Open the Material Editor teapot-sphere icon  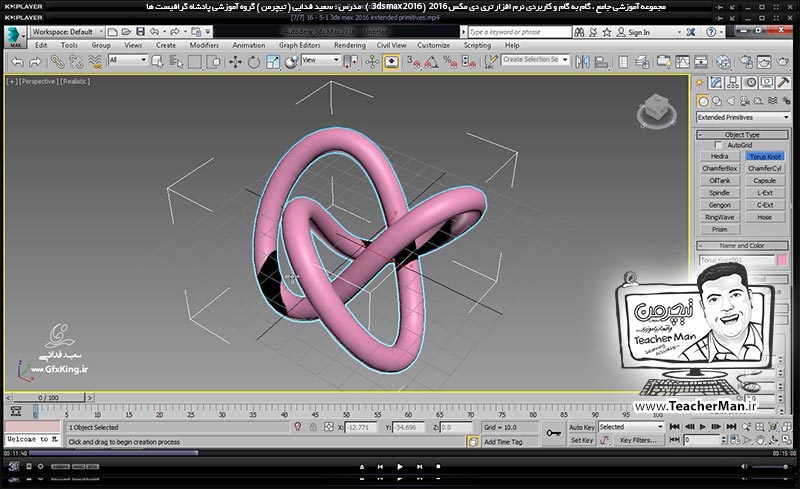pos(723,62)
